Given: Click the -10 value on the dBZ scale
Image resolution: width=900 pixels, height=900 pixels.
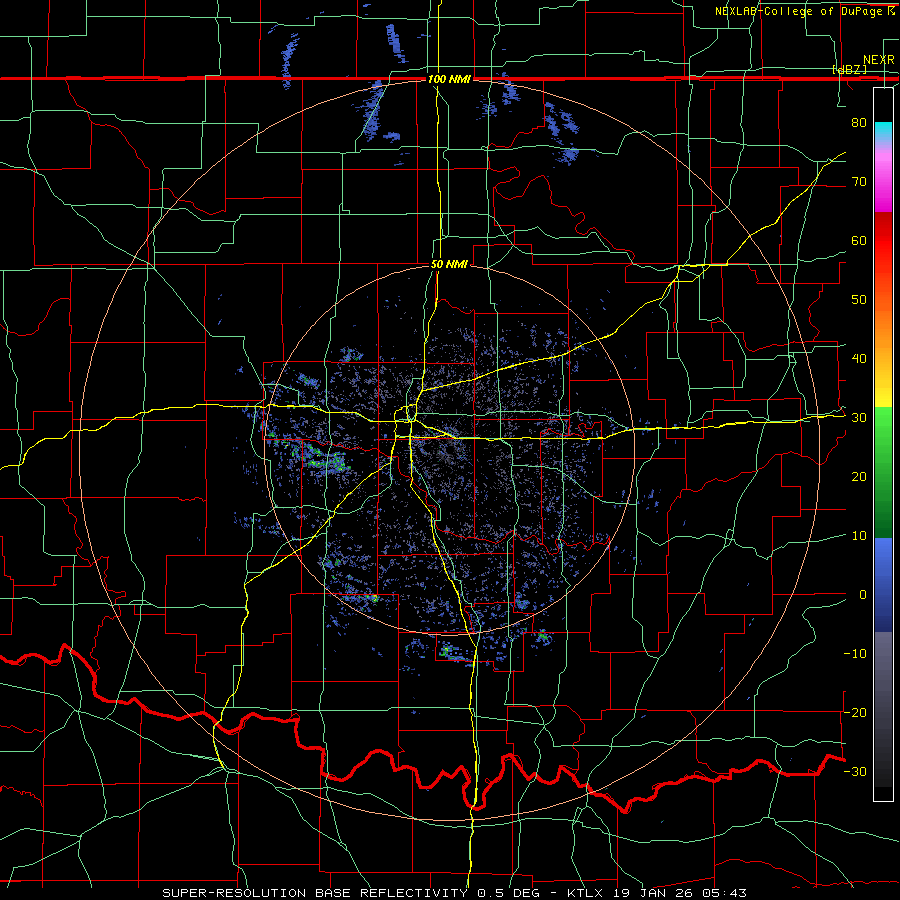Looking at the screenshot, I should pos(855,653).
